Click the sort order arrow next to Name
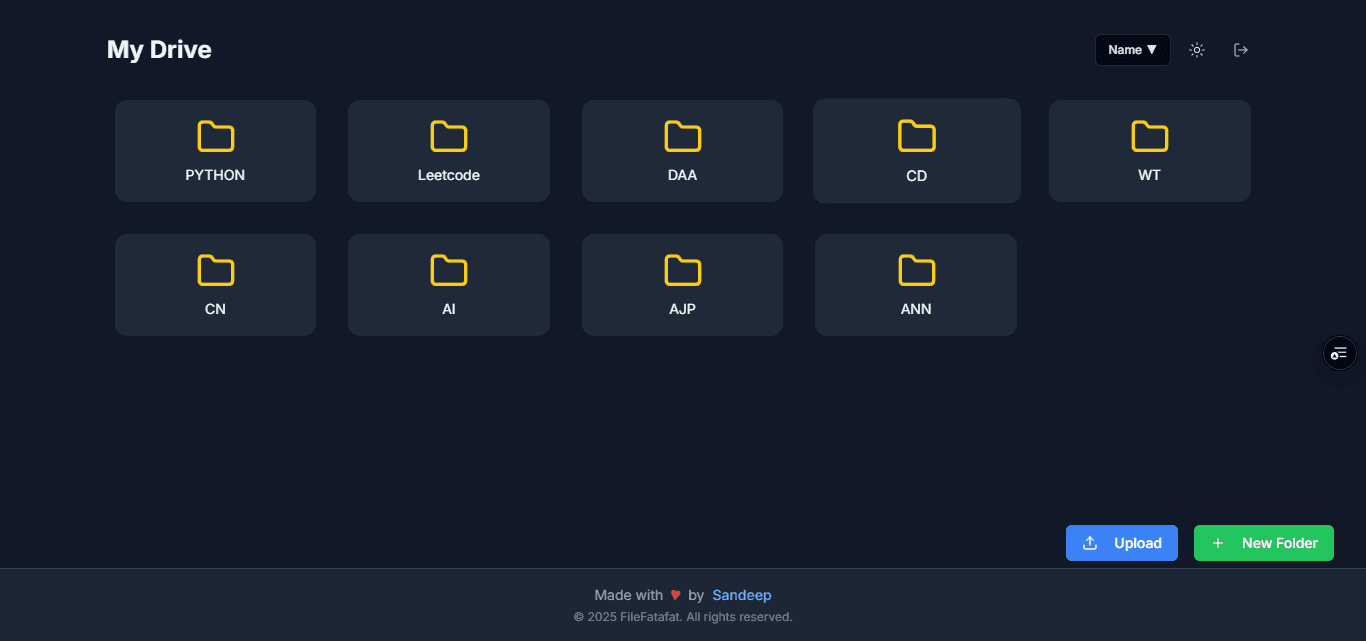 [x=1152, y=49]
